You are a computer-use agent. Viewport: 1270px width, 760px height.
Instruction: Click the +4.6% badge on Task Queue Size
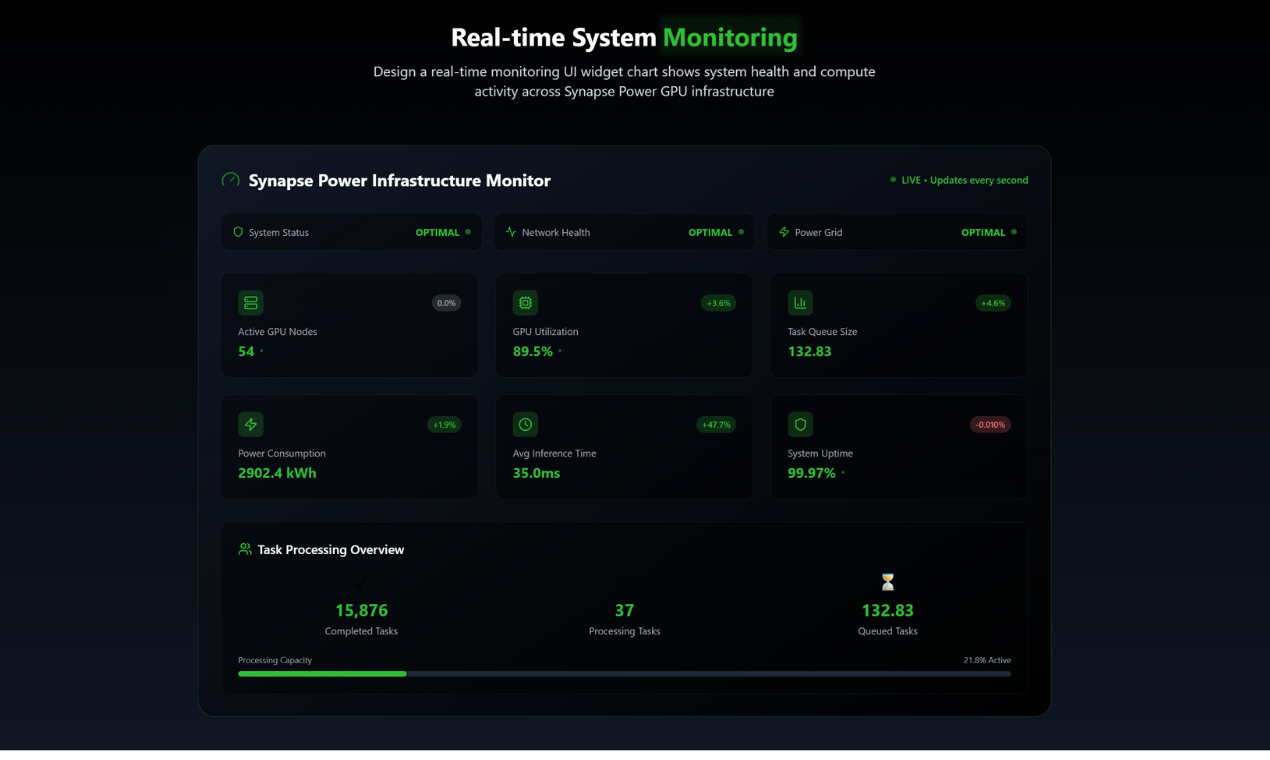pyautogui.click(x=993, y=303)
